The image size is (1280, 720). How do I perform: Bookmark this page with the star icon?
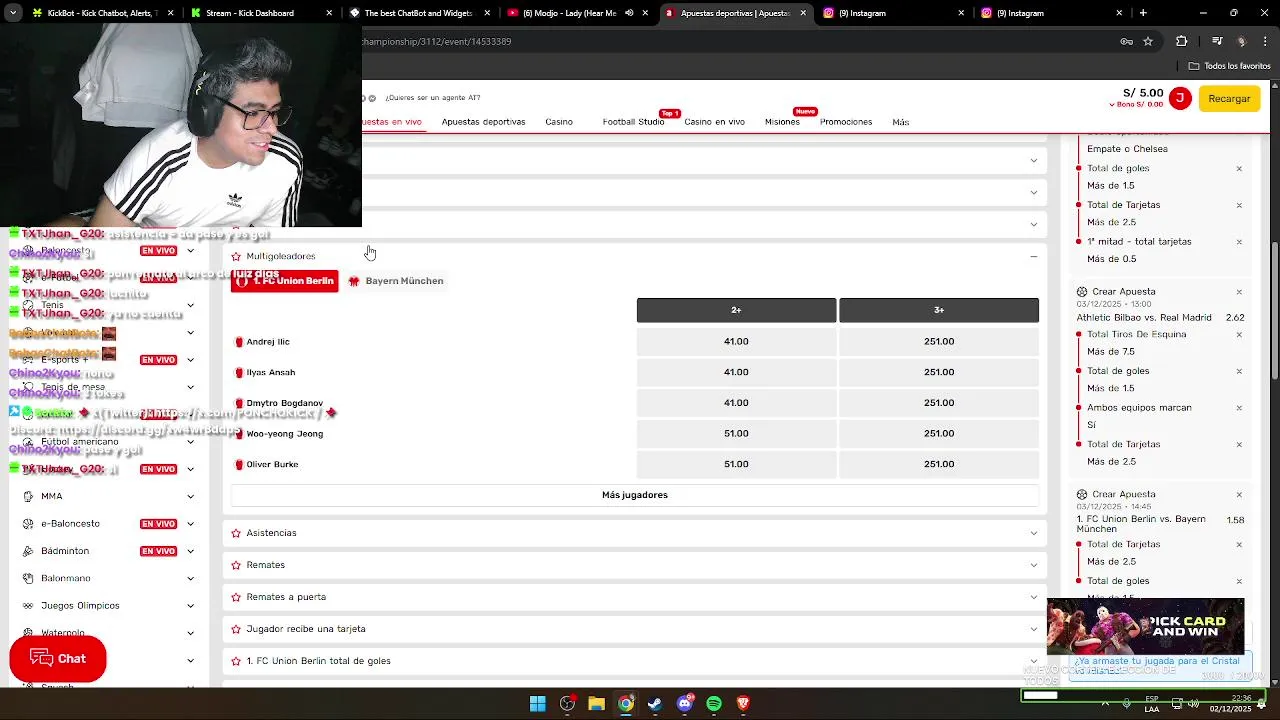coord(1148,42)
